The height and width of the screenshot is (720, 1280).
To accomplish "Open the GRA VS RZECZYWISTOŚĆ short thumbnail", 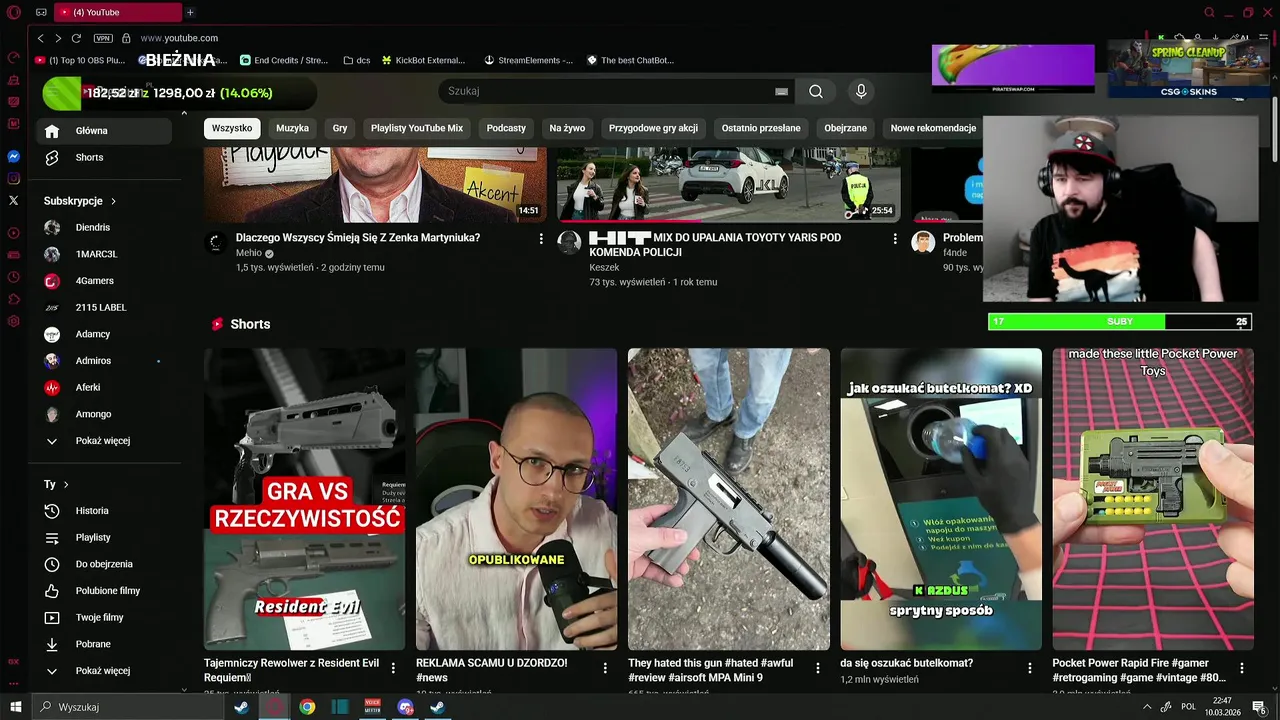I will point(305,499).
